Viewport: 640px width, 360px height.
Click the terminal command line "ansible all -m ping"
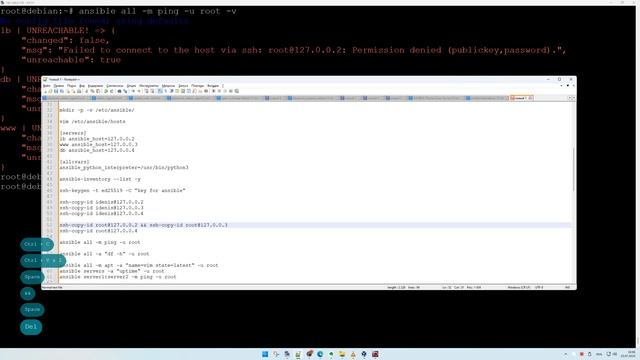(158, 11)
